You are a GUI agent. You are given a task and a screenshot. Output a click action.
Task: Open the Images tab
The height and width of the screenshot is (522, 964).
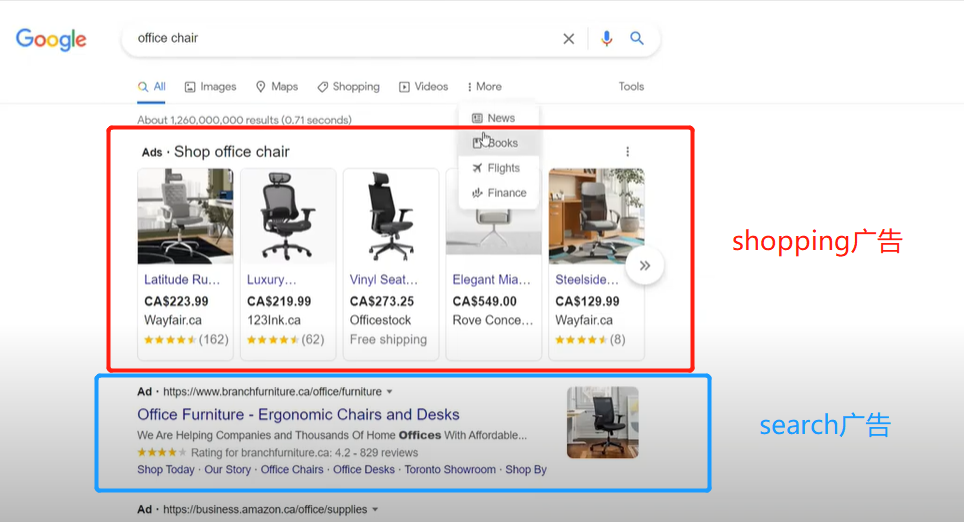[x=210, y=87]
